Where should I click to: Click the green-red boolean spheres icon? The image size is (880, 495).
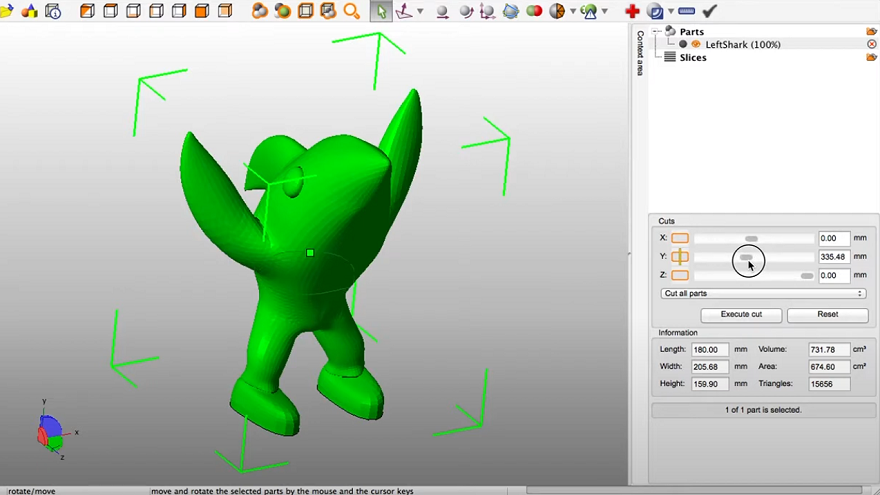[534, 11]
